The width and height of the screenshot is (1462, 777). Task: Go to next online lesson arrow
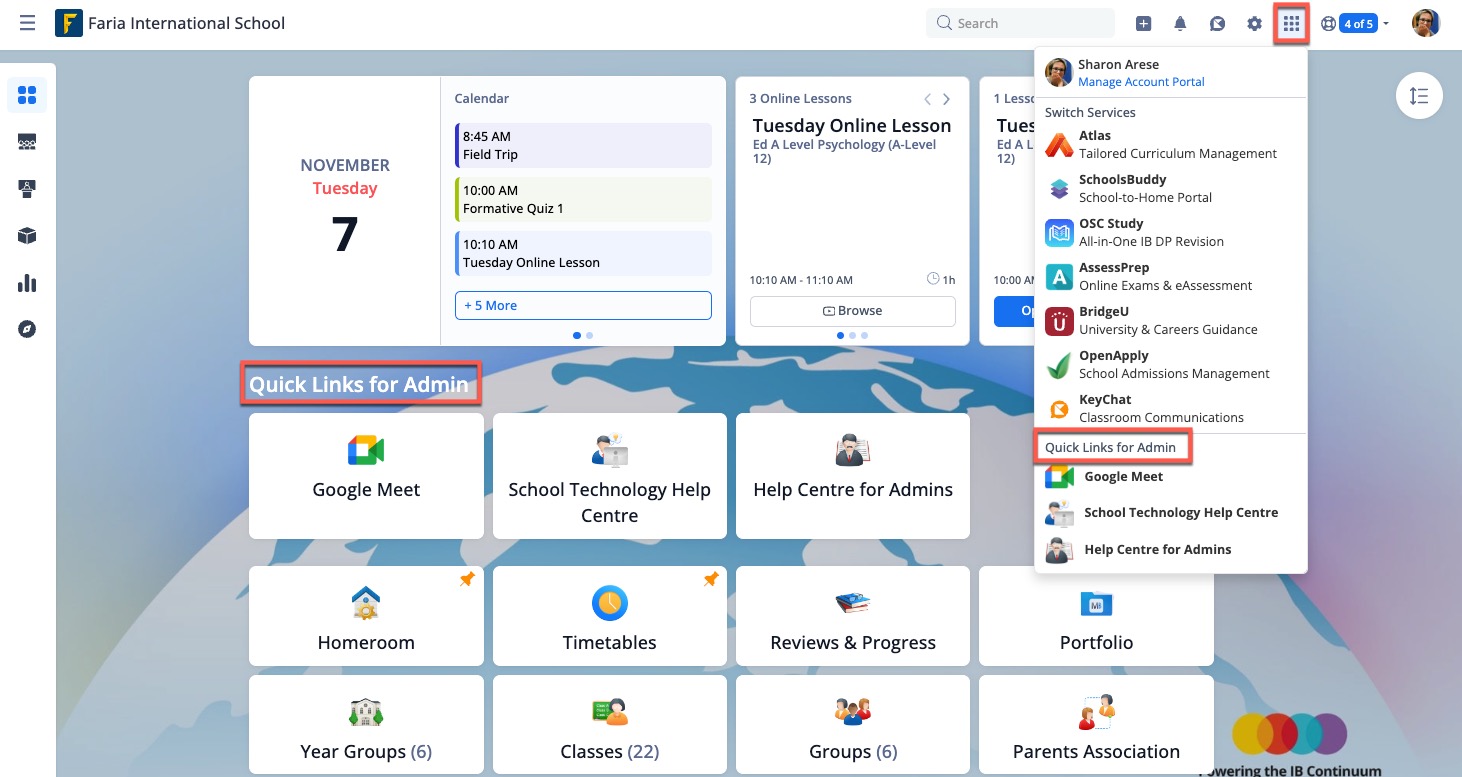946,99
